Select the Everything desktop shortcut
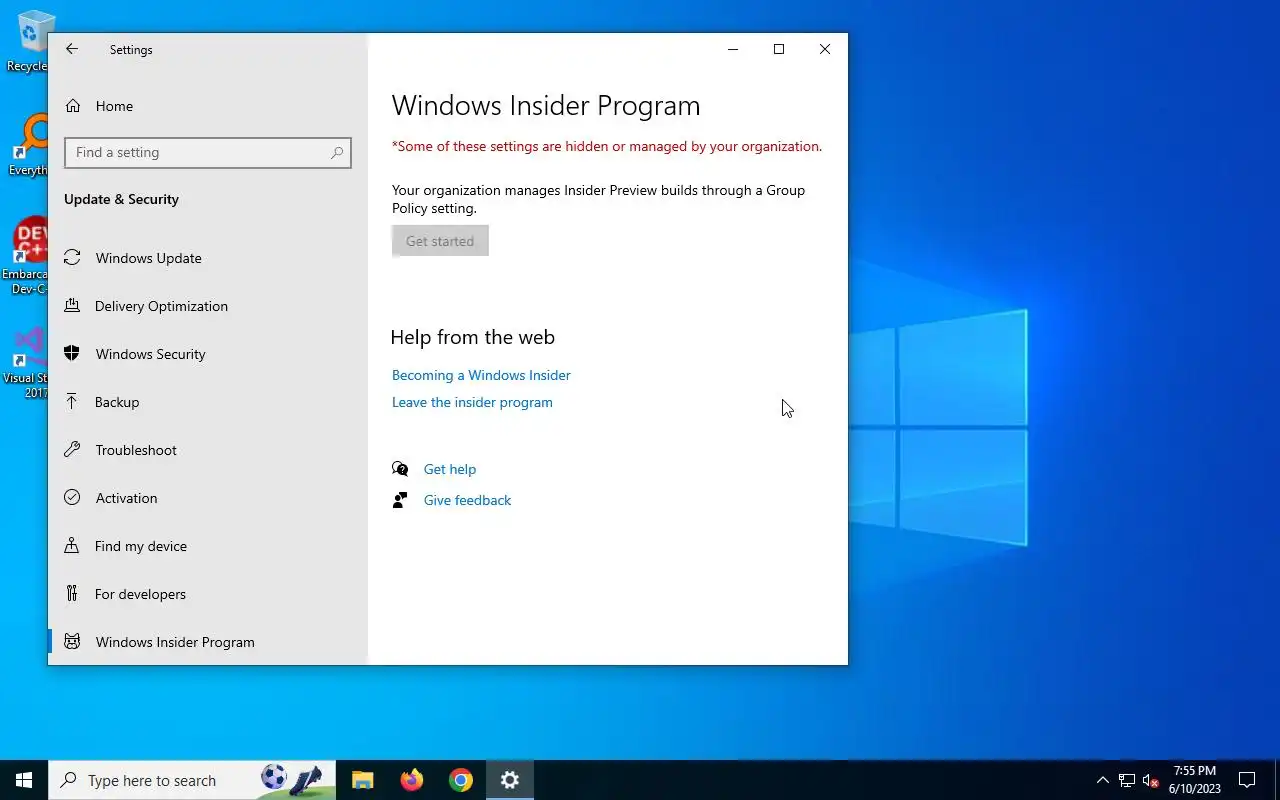Image resolution: width=1280 pixels, height=800 pixels. pos(26,146)
